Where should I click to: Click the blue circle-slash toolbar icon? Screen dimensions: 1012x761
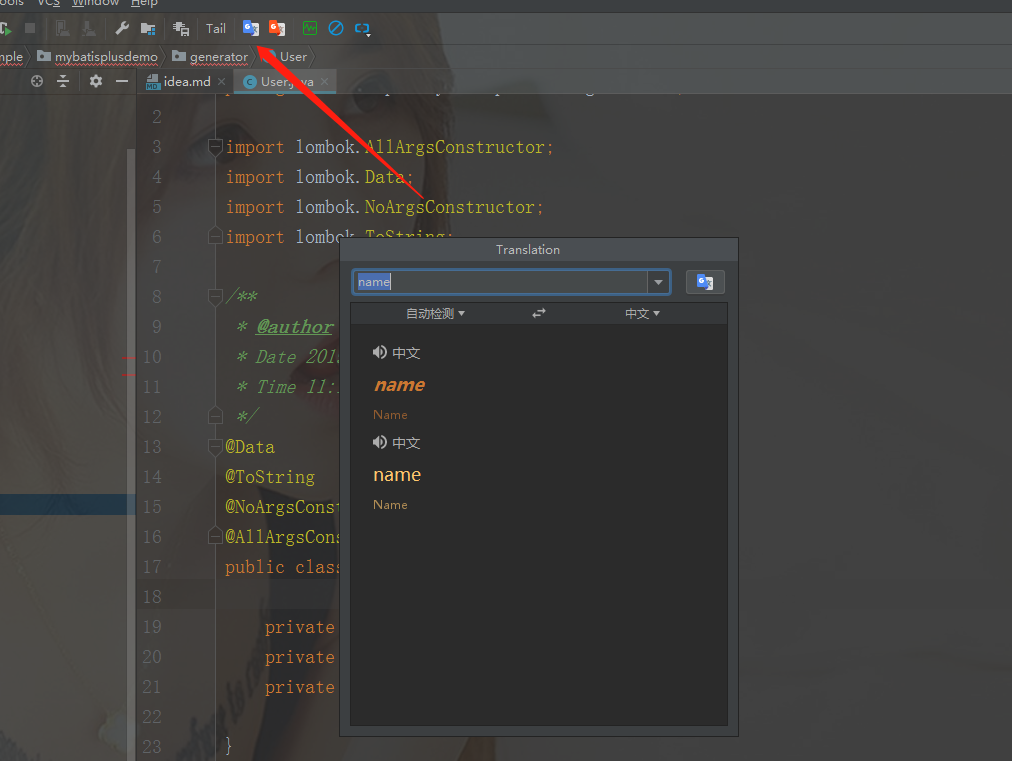click(x=336, y=28)
